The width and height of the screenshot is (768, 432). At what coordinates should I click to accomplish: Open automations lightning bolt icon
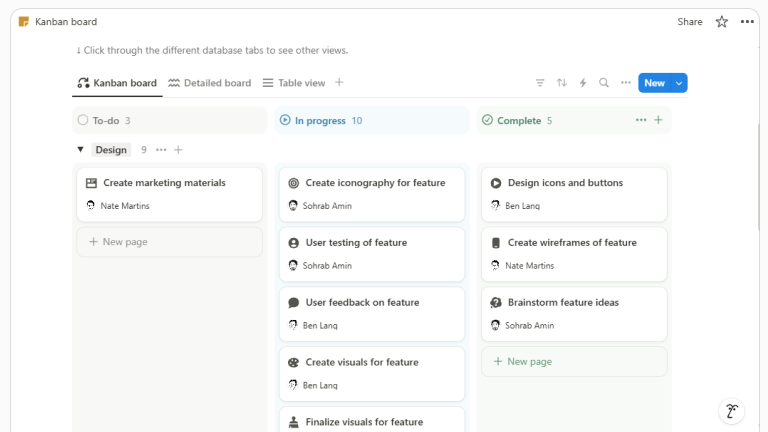tap(583, 83)
